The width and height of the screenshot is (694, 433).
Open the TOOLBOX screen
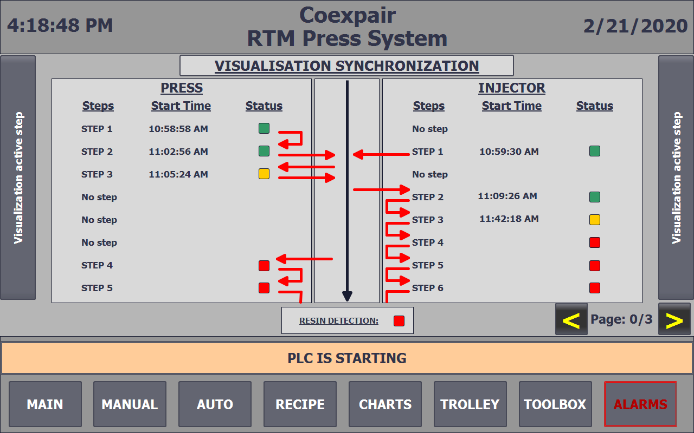(x=555, y=404)
